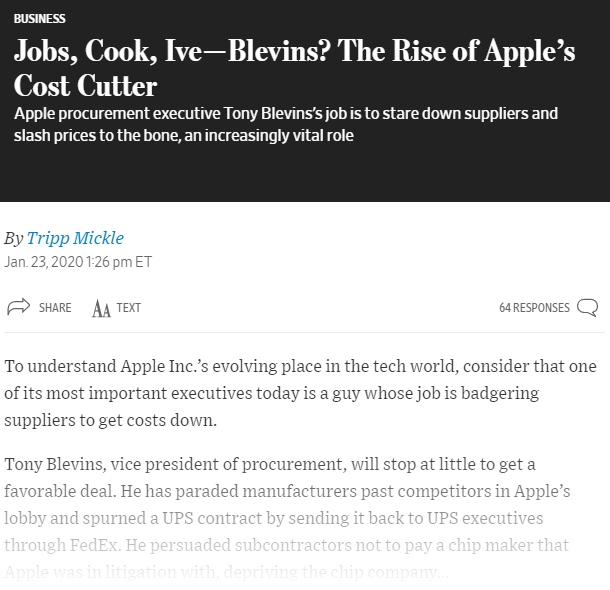The image size is (610, 590).
Task: Click the Jan. 23, 2020 timestamp
Action: 78,262
